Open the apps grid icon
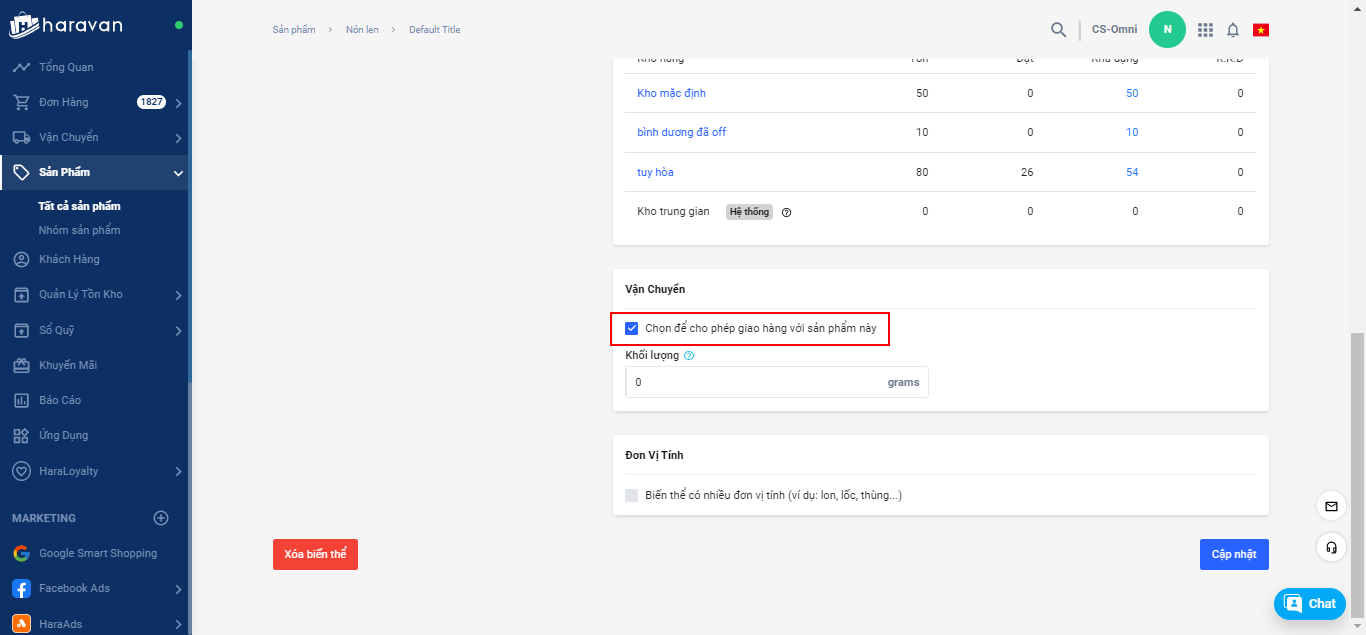 point(1205,30)
